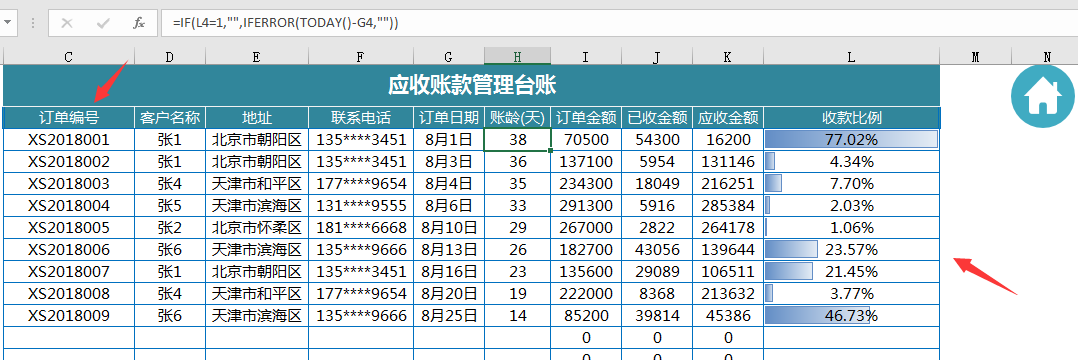Select customer cell 张2
This screenshot has width=1078, height=360.
(170, 227)
